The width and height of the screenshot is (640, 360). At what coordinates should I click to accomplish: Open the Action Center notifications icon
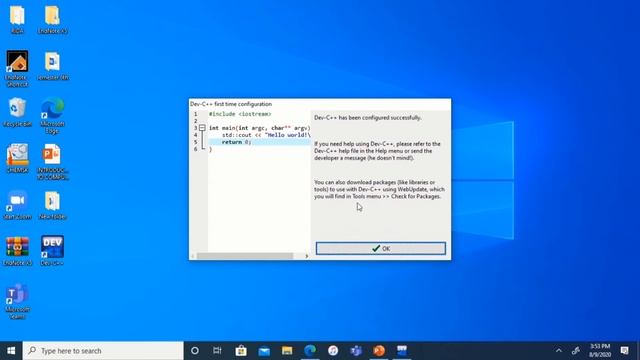click(624, 351)
